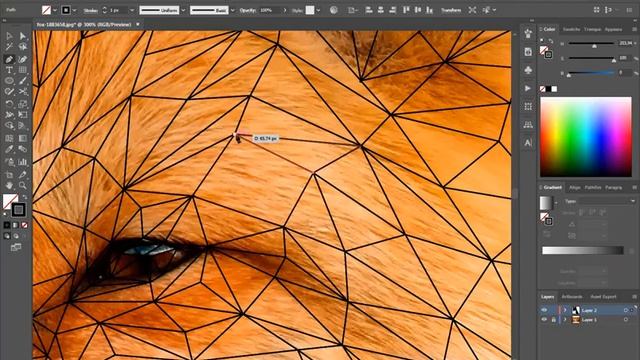The image size is (640, 360).
Task: Click the stroke weight stepper arrows
Action: point(104,10)
